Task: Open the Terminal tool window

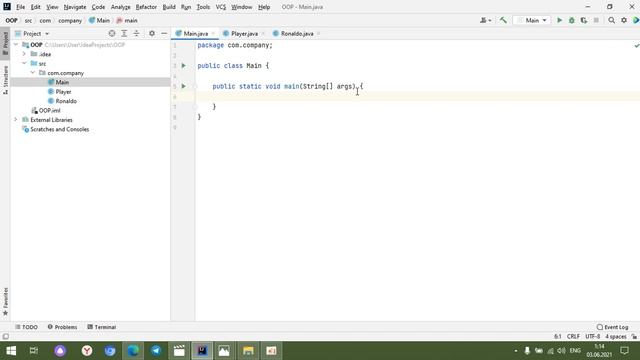Action: (x=102, y=327)
